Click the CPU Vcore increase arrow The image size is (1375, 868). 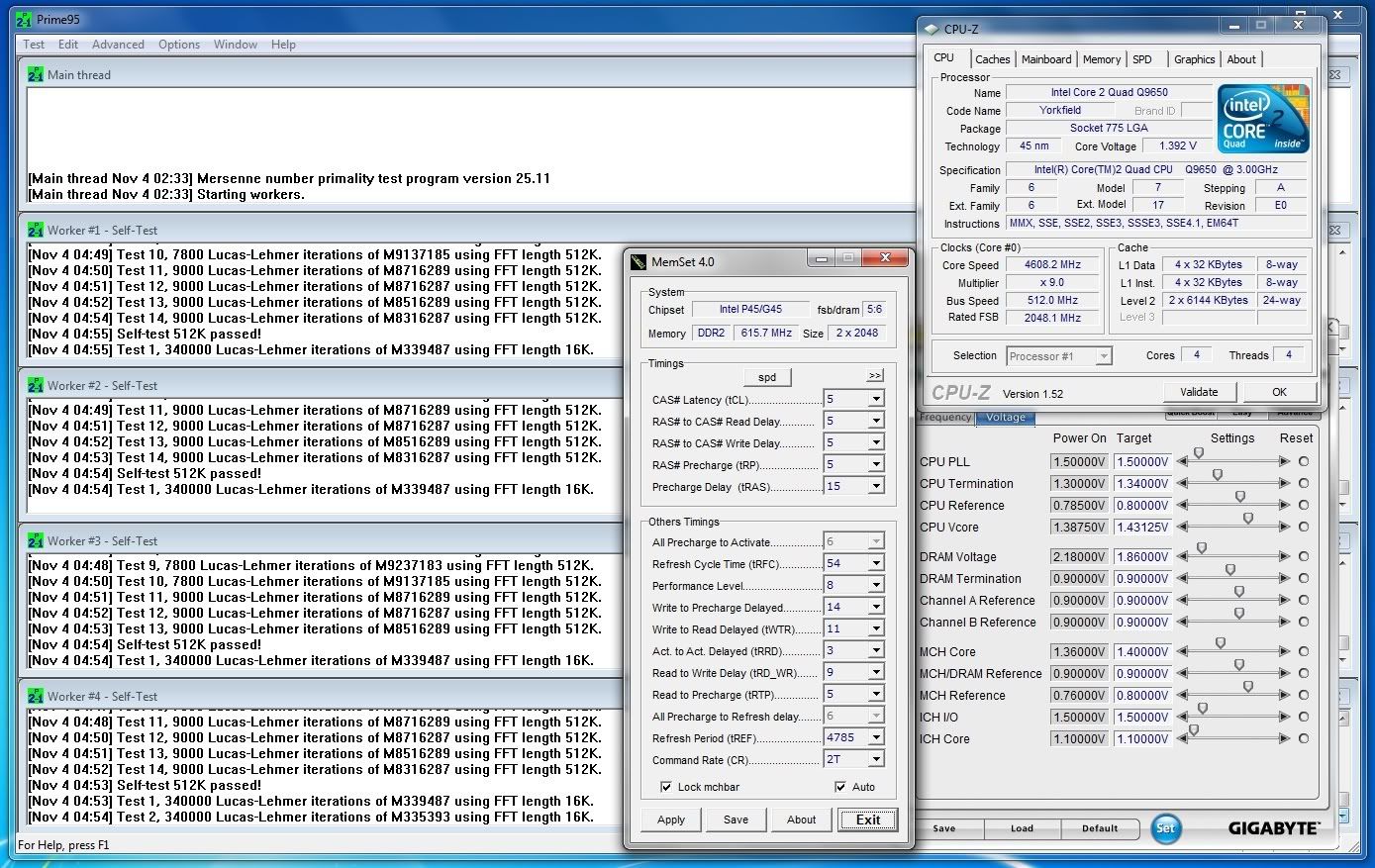coord(1284,527)
